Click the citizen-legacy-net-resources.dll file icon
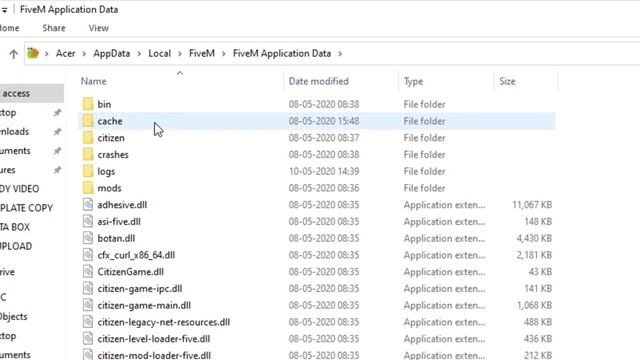This screenshot has height=360, width=640. 88,322
